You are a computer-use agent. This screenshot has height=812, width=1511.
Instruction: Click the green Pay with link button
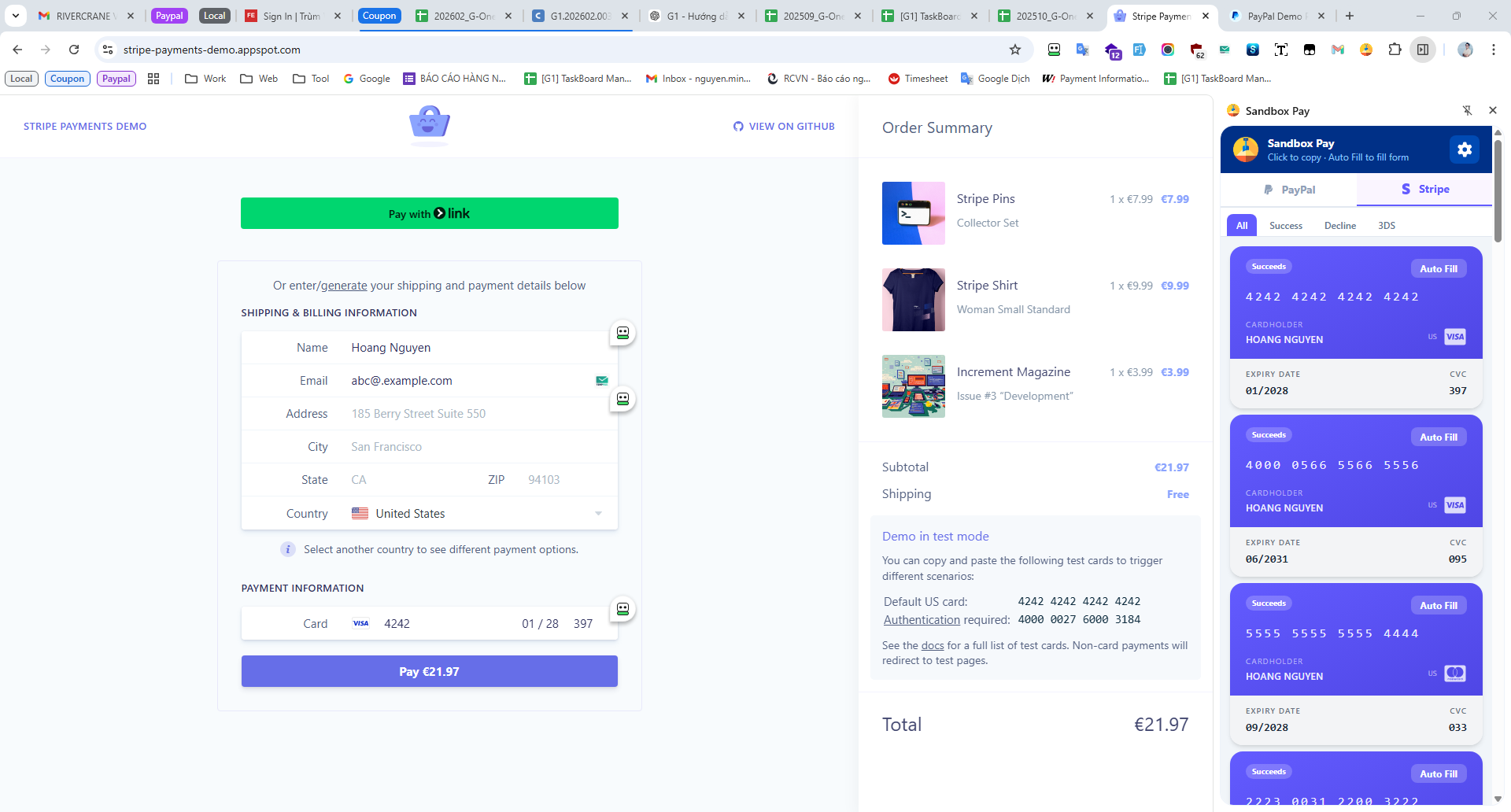[x=430, y=213]
